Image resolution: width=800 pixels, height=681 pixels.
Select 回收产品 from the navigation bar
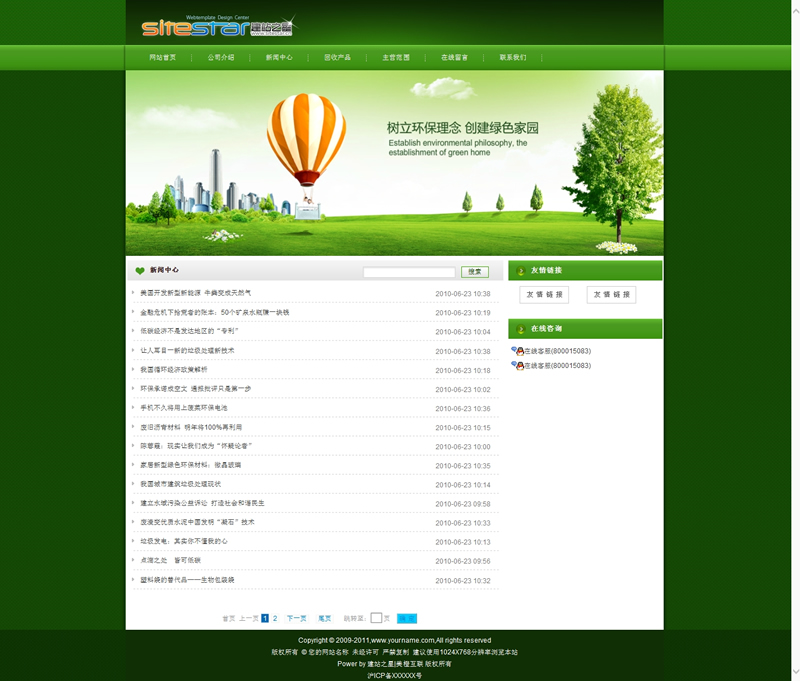[337, 58]
